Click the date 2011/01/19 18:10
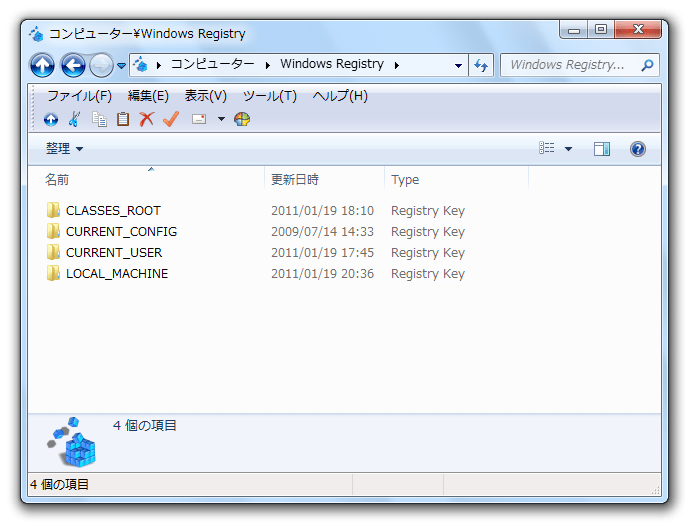Viewport: 691px width, 527px height. [x=322, y=211]
